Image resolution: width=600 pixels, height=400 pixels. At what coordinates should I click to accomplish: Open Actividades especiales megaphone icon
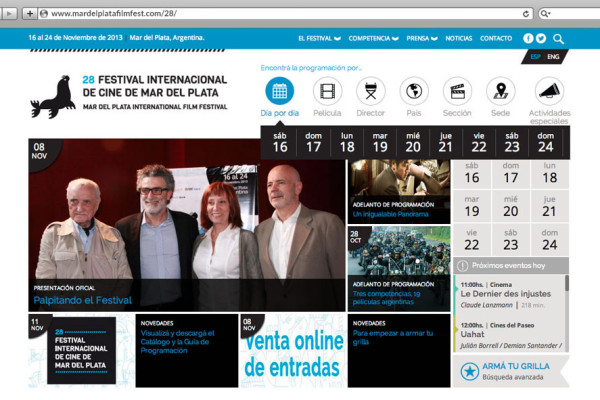(x=549, y=91)
